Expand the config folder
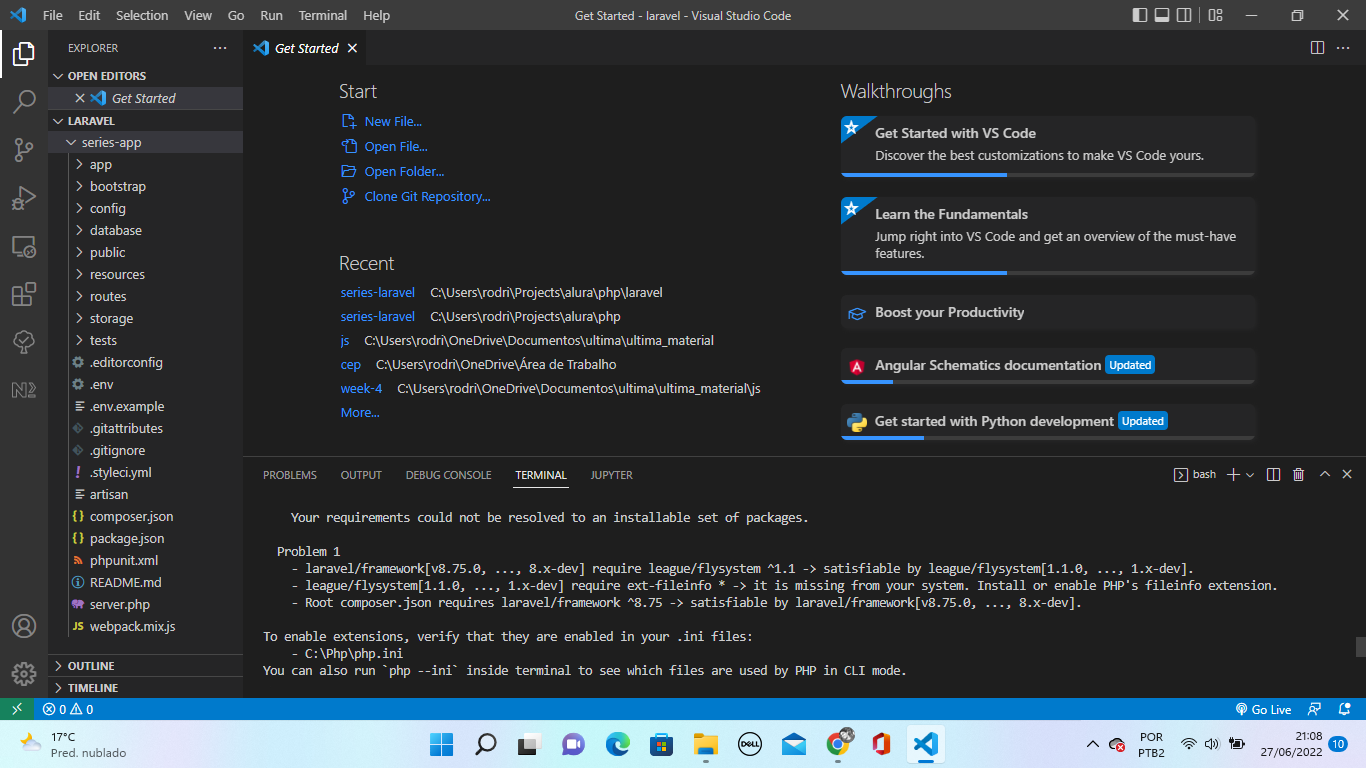Image resolution: width=1366 pixels, height=768 pixels. 145,208
